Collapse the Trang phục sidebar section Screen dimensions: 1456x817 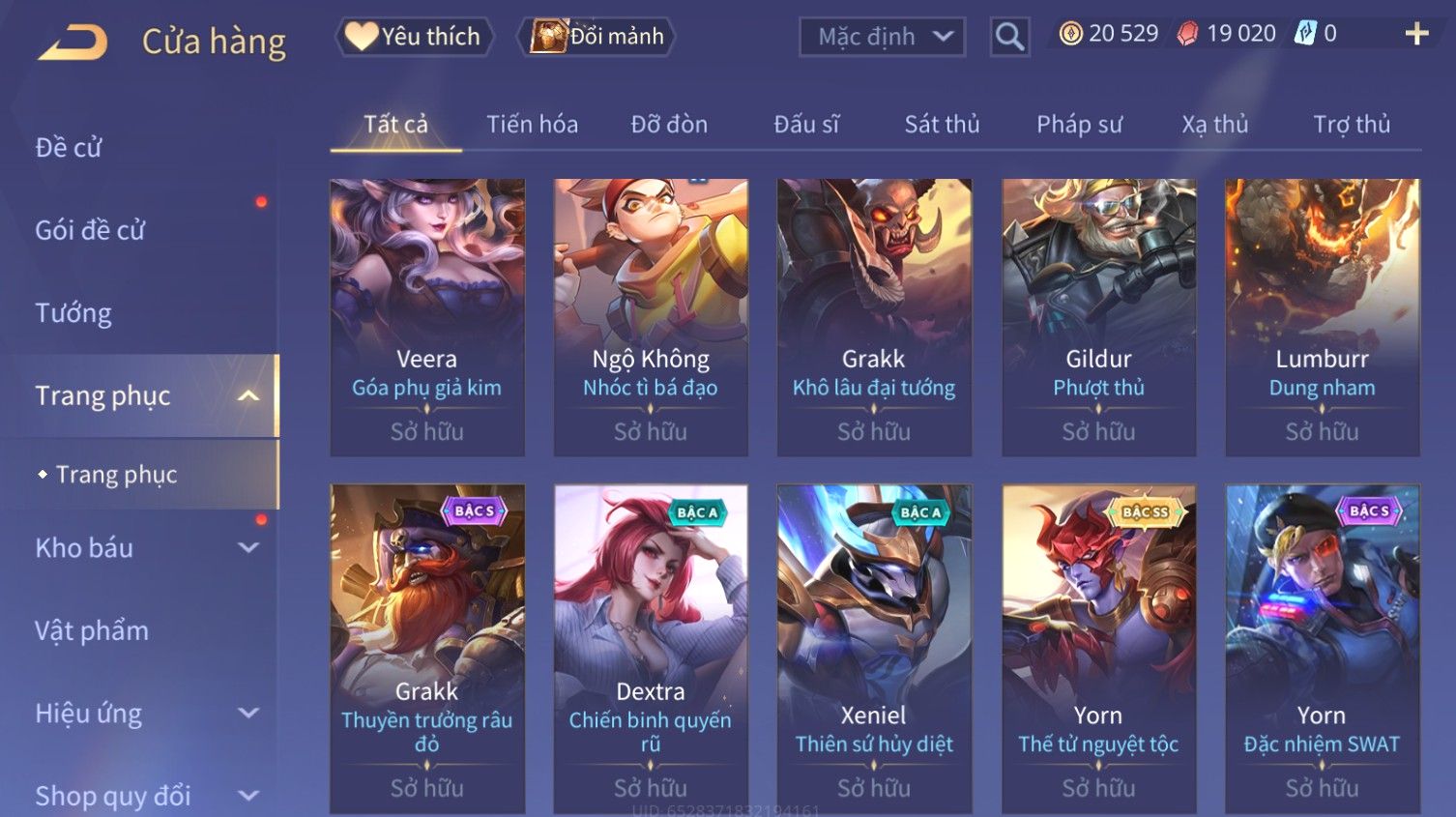point(248,395)
